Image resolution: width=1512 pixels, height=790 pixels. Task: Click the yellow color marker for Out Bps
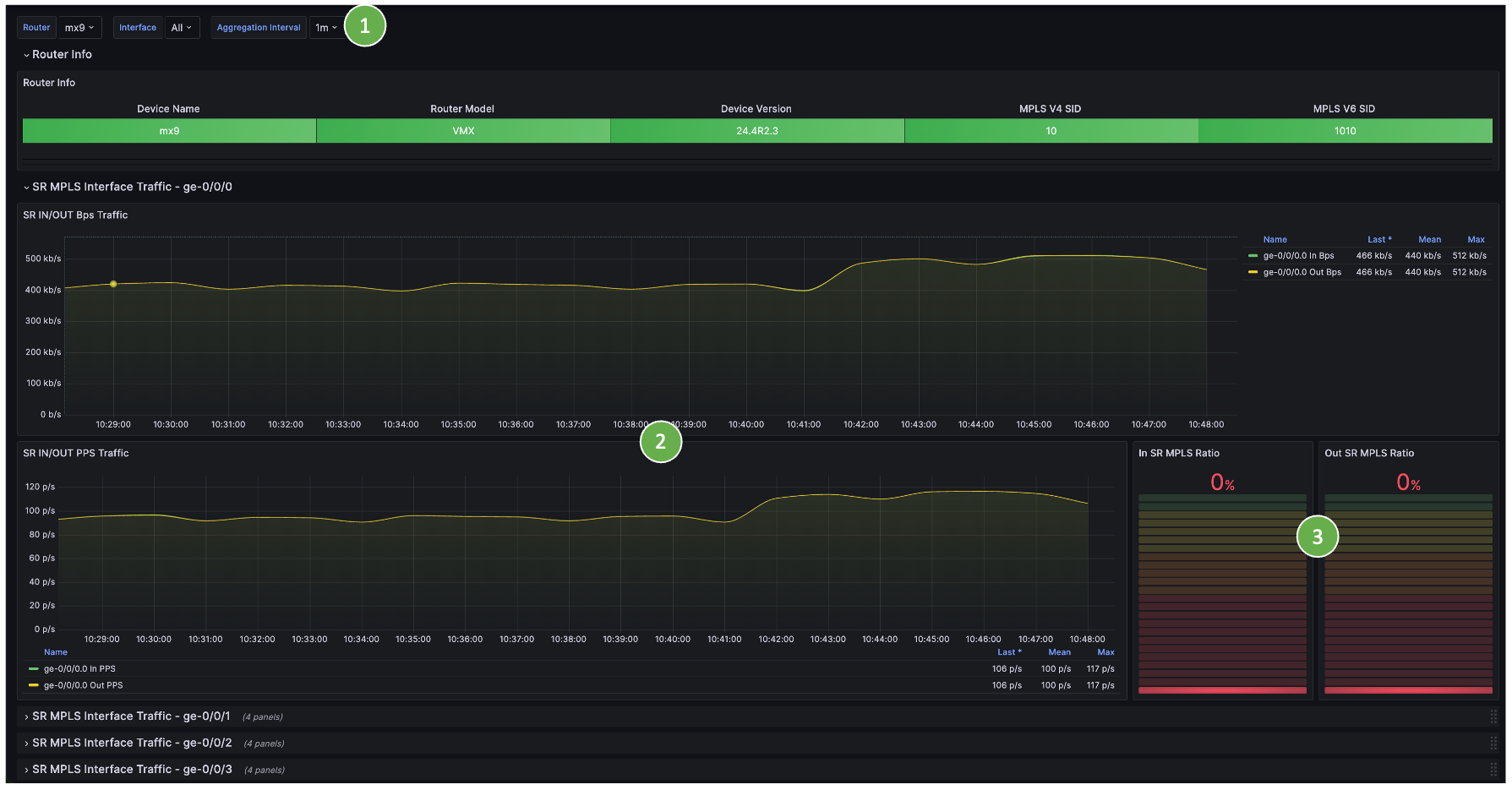click(x=1253, y=272)
